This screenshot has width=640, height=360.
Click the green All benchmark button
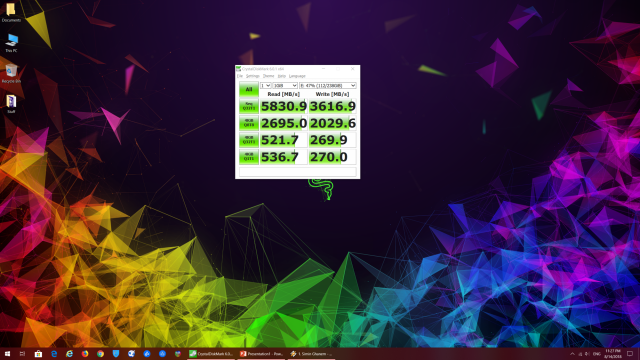[x=249, y=89]
